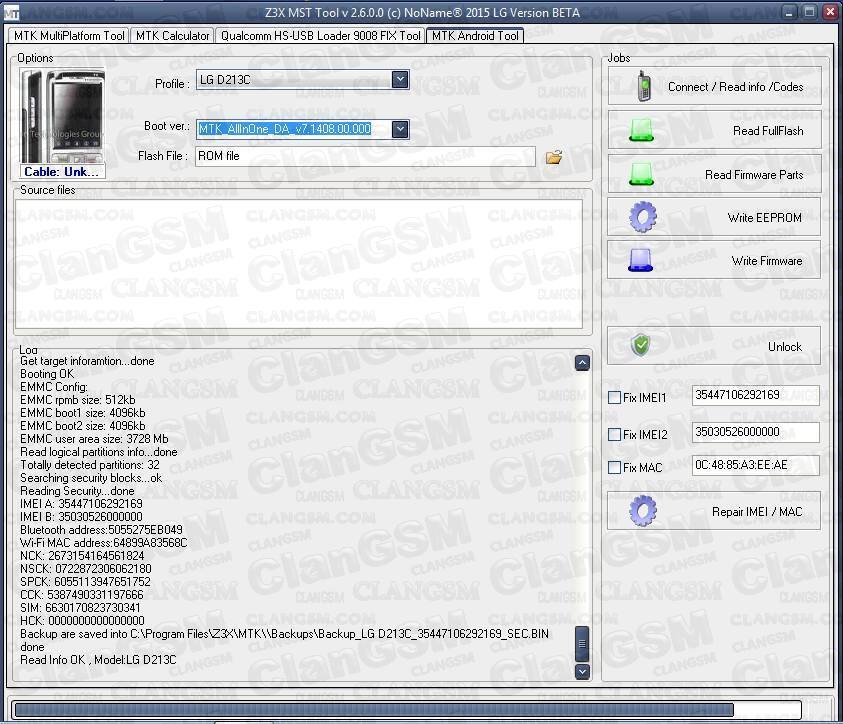
Task: Click log line CCK: 5387490331197666
Action: tap(82, 594)
